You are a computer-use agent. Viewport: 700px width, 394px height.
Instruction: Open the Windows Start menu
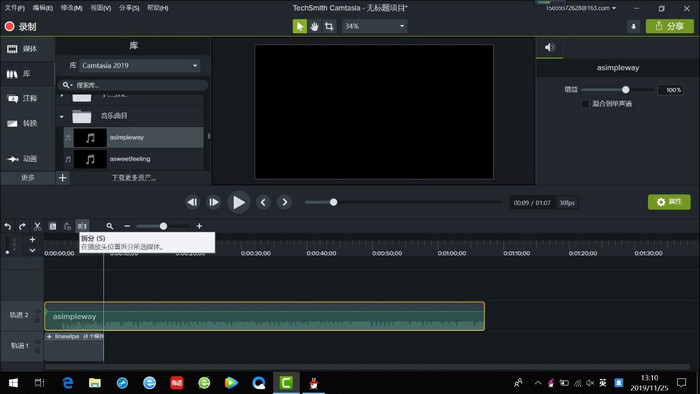(13, 383)
